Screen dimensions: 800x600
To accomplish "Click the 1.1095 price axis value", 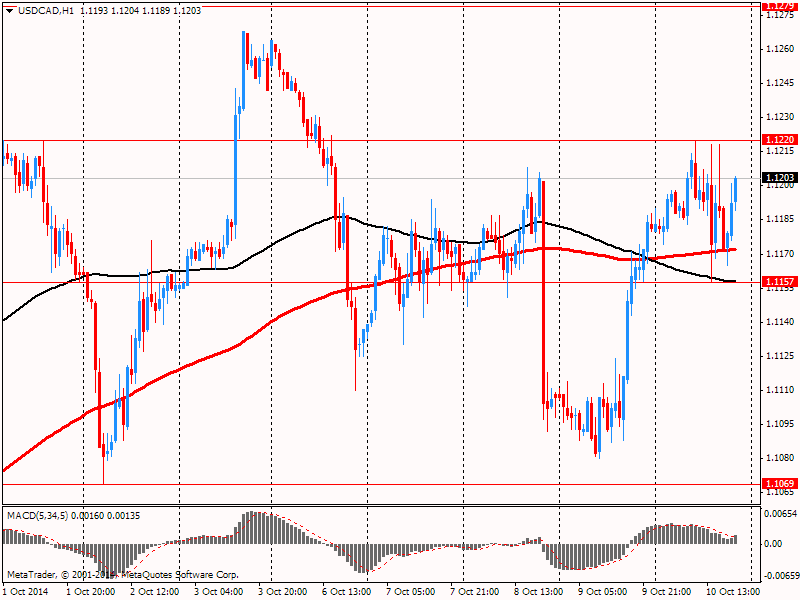I will 780,424.
